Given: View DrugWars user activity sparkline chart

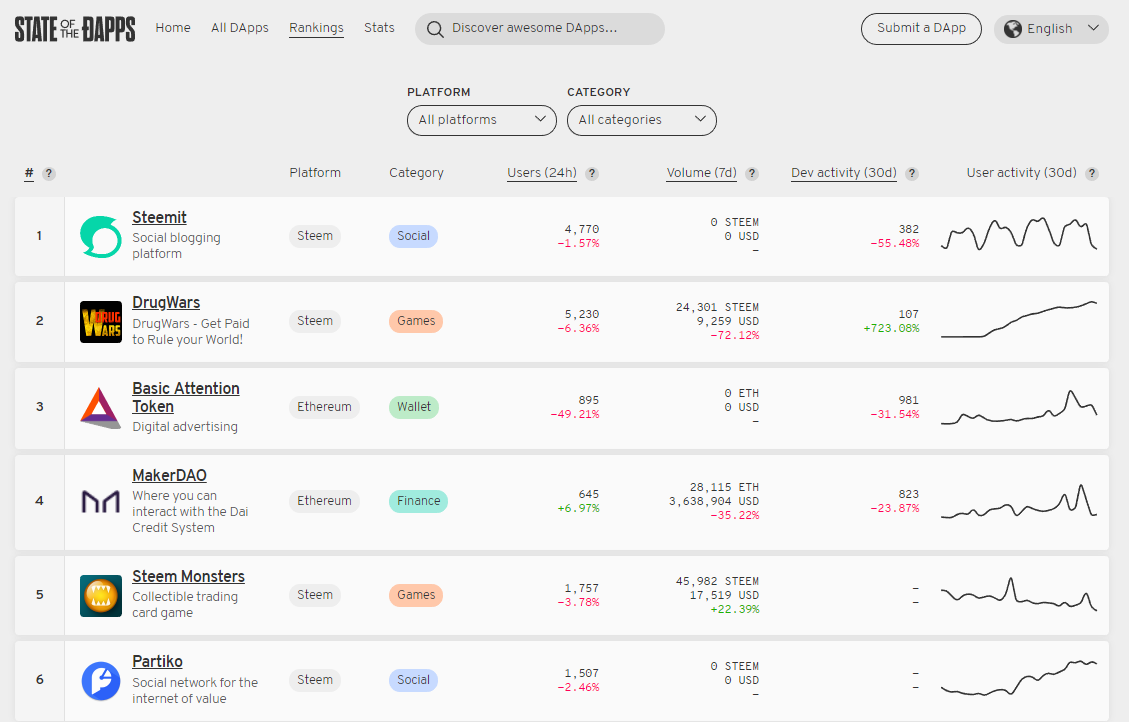Looking at the screenshot, I should 1019,320.
